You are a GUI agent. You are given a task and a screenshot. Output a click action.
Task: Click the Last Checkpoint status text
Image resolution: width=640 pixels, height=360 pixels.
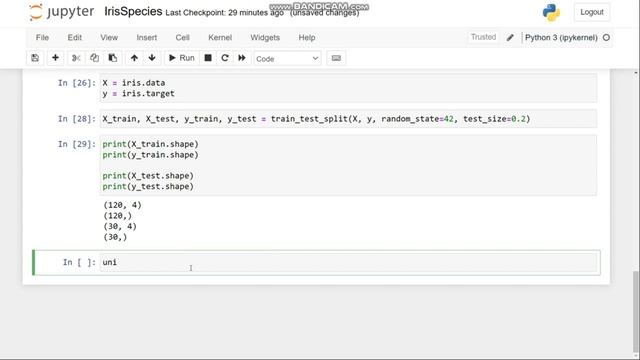pos(224,13)
